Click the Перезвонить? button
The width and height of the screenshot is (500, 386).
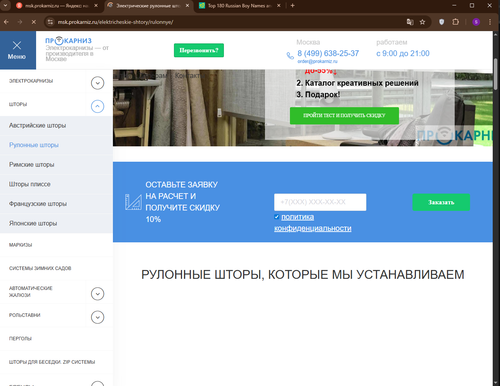199,50
